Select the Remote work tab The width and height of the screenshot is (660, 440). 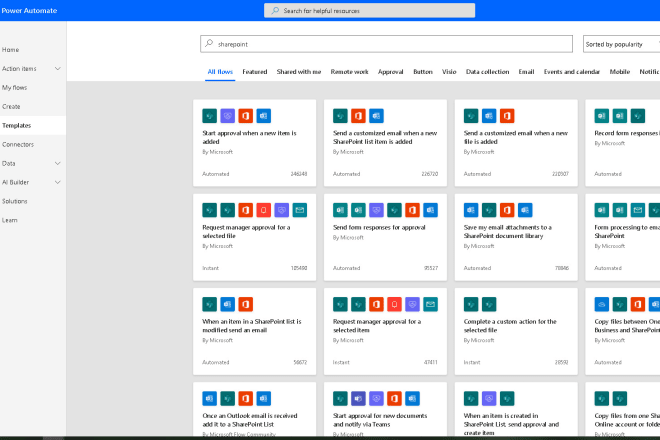pos(349,72)
